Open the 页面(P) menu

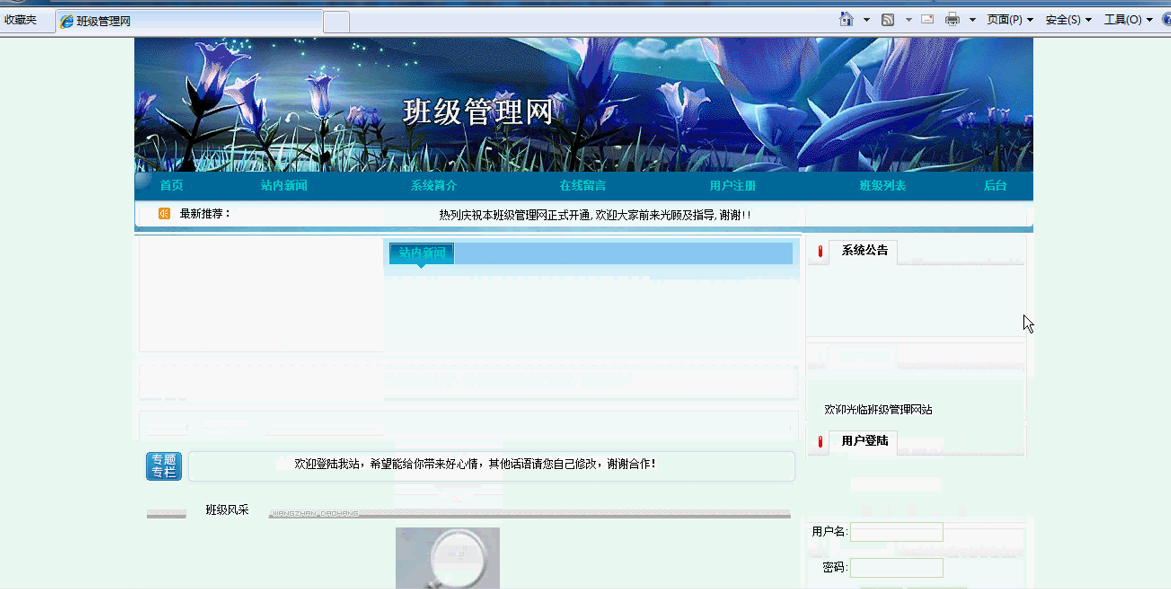pos(1010,20)
